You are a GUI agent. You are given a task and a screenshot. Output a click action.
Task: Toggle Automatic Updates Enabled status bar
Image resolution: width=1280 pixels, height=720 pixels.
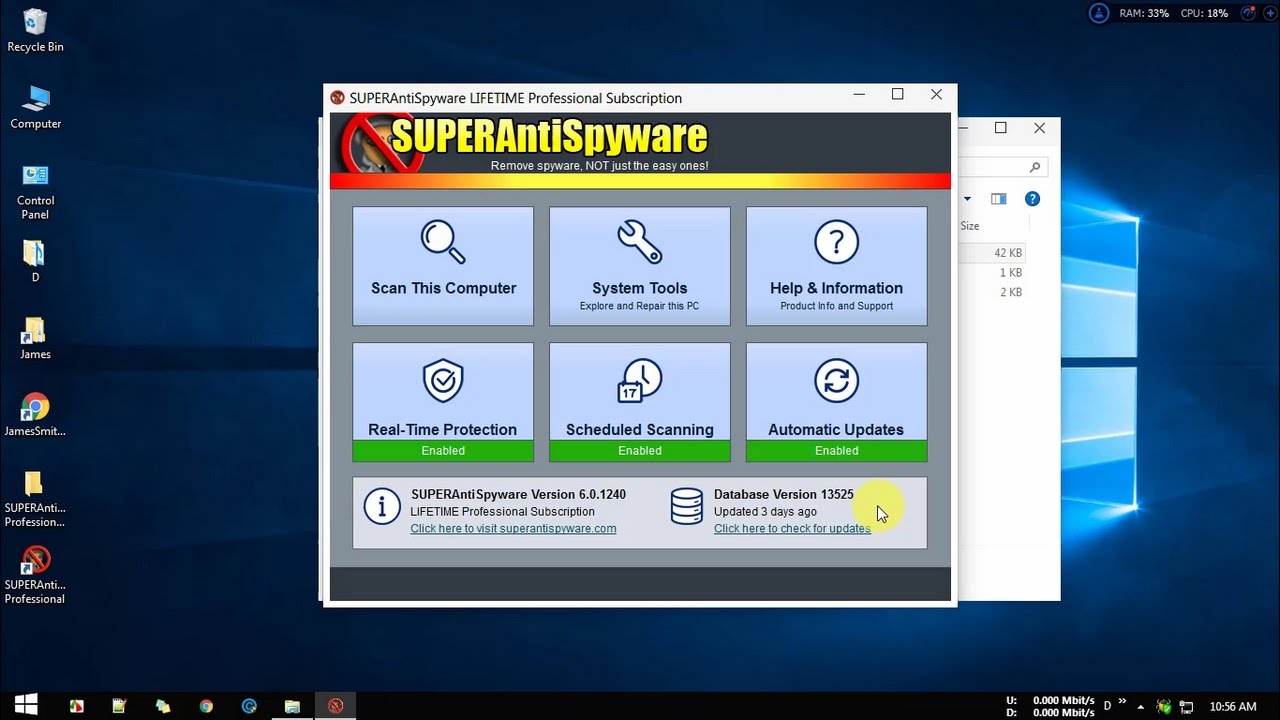(836, 451)
